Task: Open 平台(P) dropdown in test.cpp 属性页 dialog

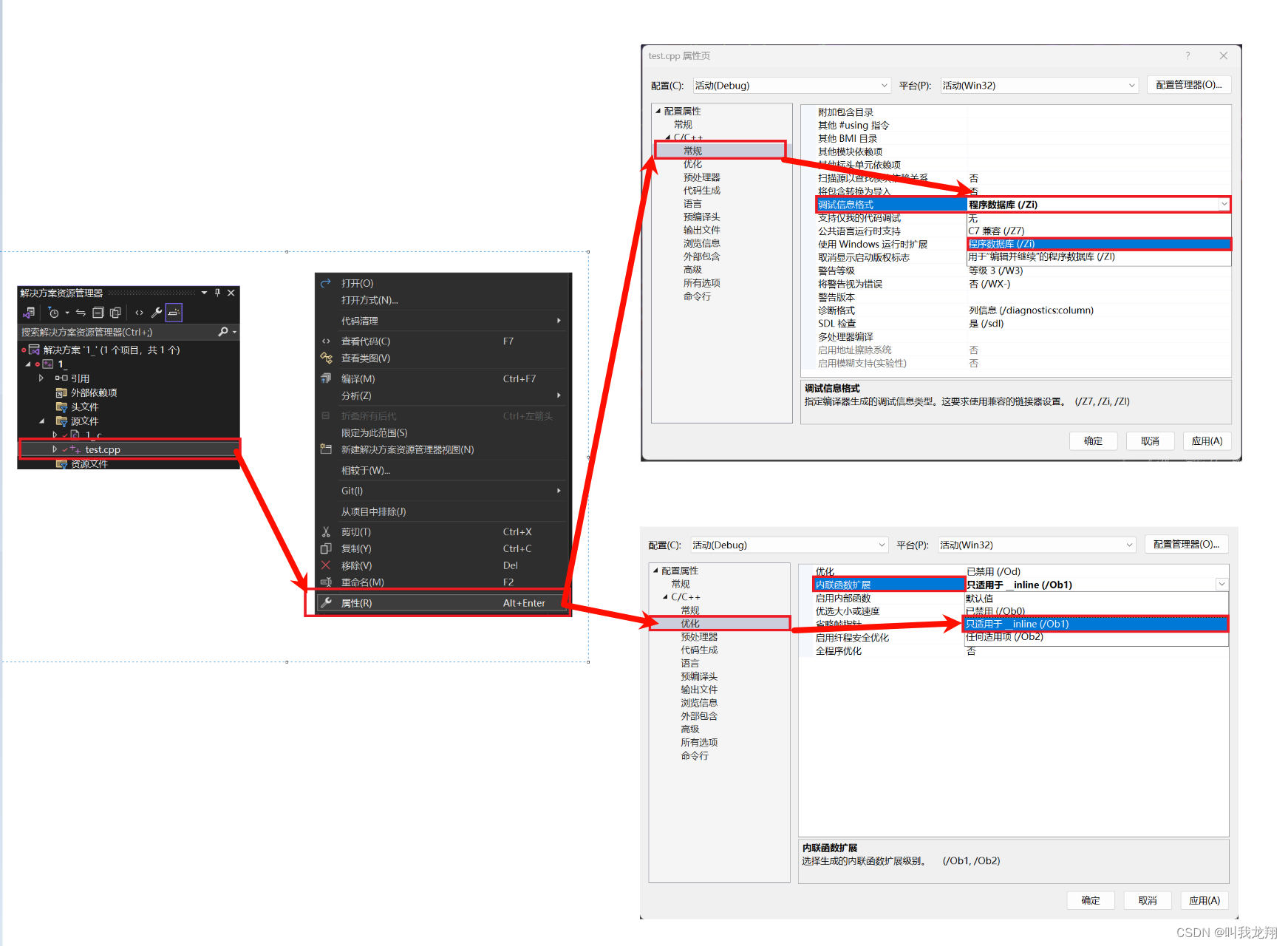Action: (1039, 85)
